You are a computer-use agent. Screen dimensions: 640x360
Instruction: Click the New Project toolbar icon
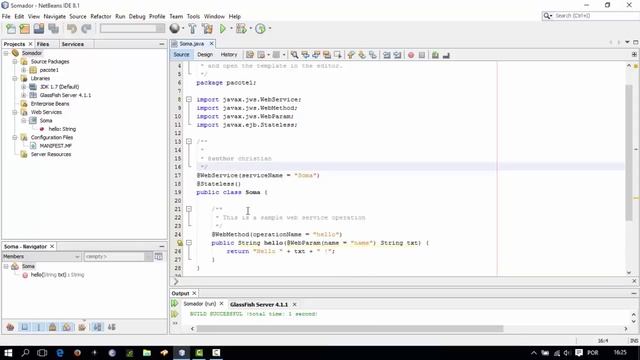[24, 29]
